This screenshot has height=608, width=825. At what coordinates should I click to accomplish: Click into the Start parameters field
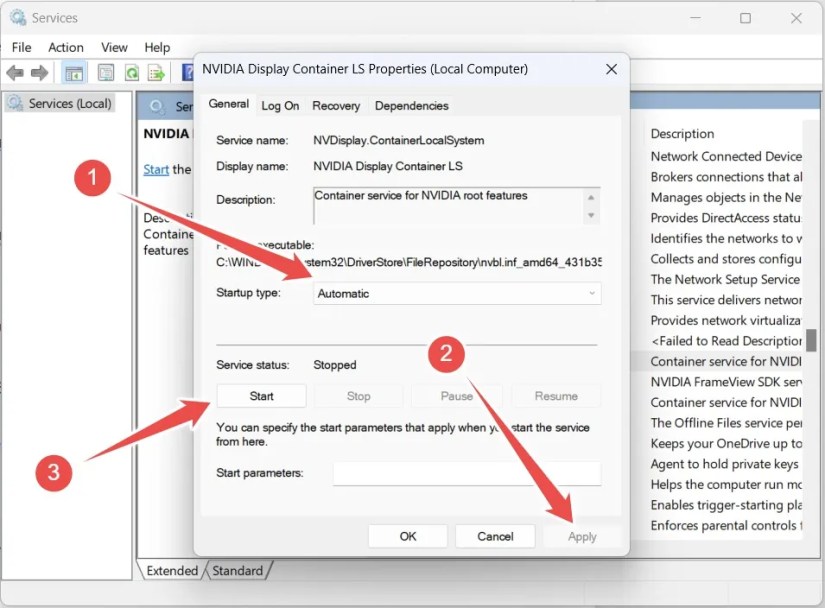(467, 473)
